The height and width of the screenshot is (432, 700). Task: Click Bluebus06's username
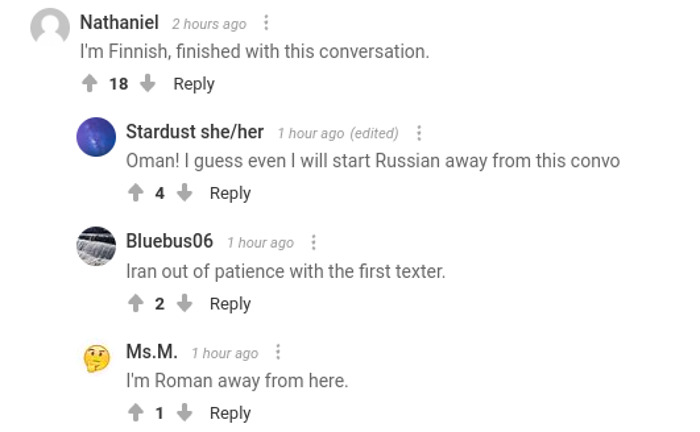click(x=169, y=241)
